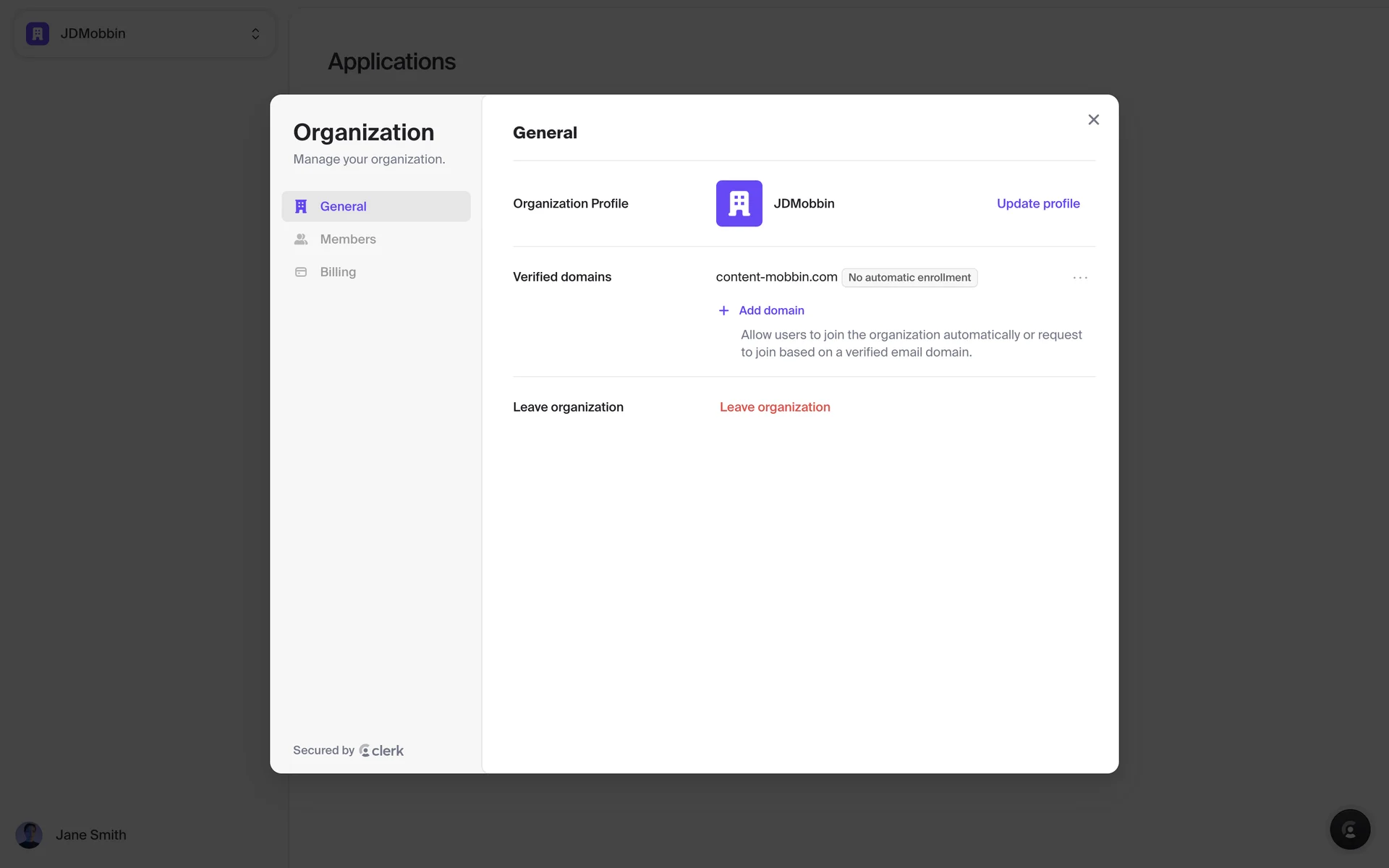Click the Members people icon
This screenshot has height=868, width=1389.
coord(301,239)
